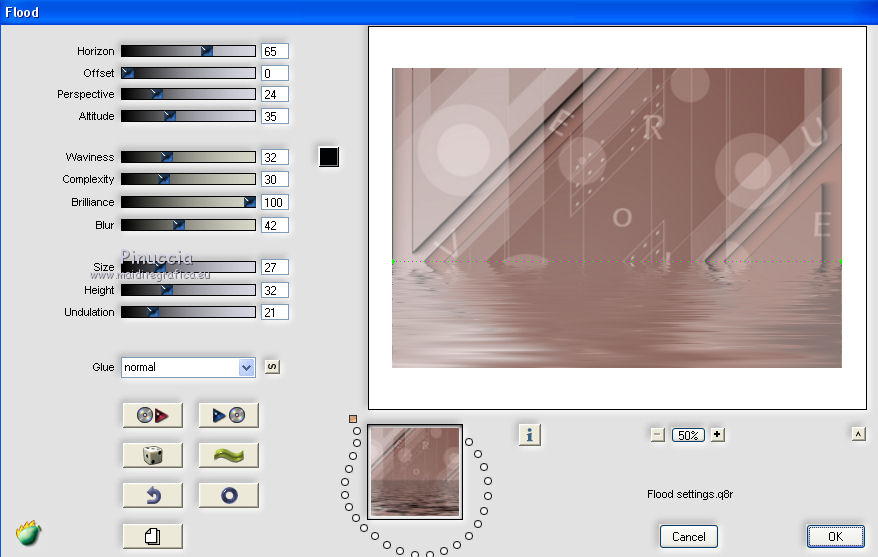Click the Flaming Pear logo icon
The image size is (878, 557).
[x=29, y=533]
